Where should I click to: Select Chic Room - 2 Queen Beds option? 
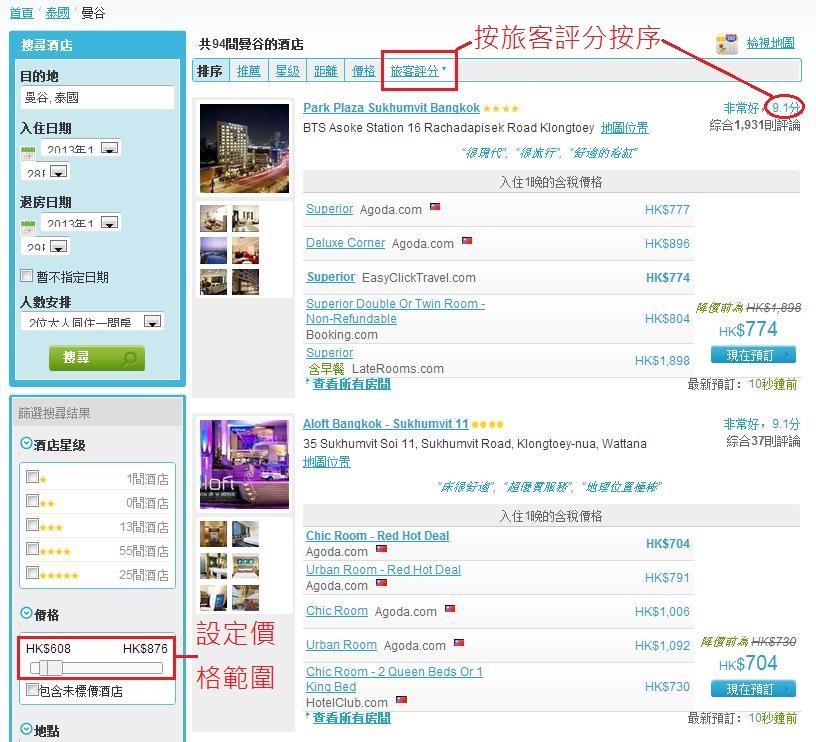pyautogui.click(x=394, y=679)
